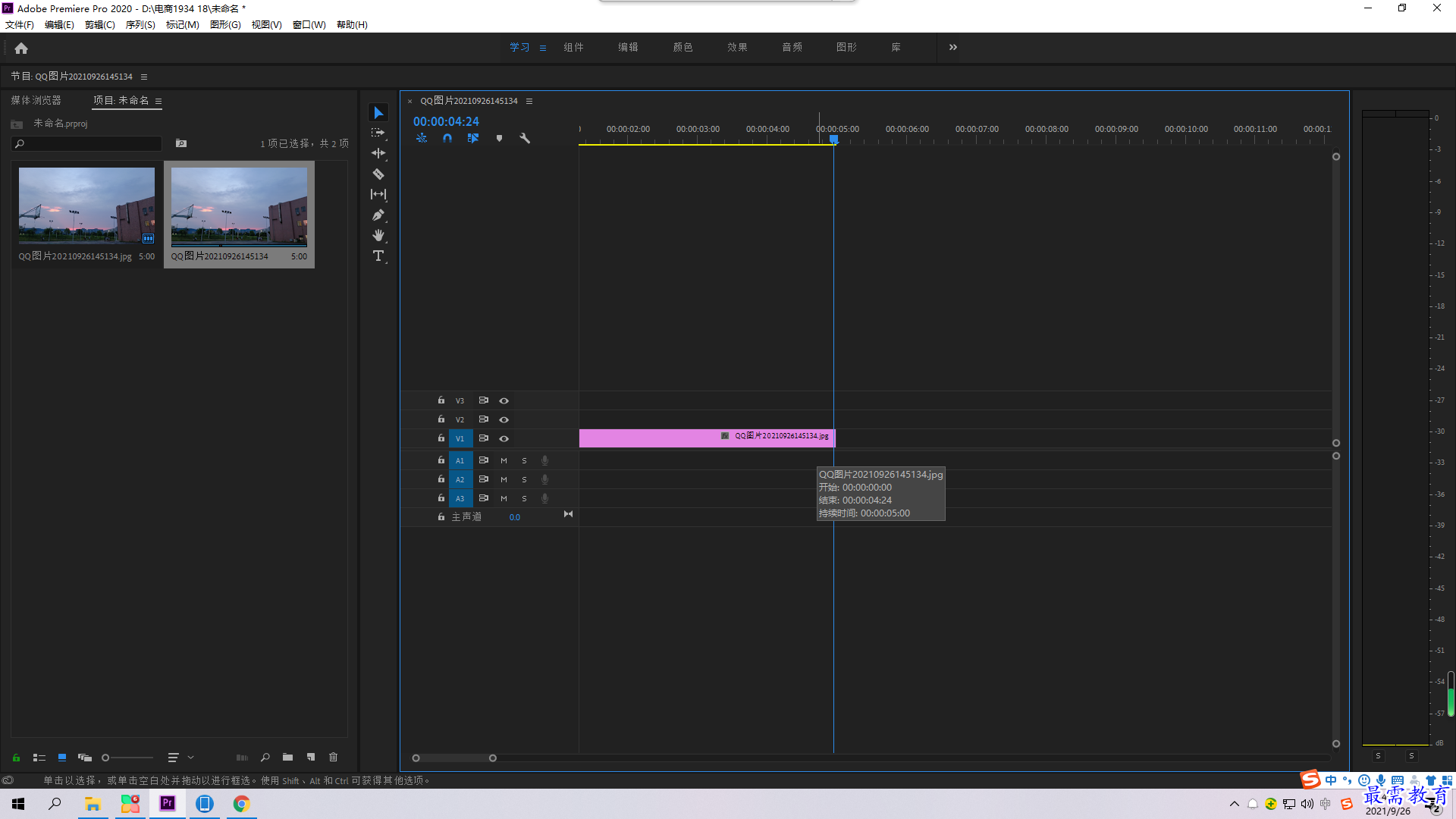Toggle V3 track output eye

(x=504, y=400)
